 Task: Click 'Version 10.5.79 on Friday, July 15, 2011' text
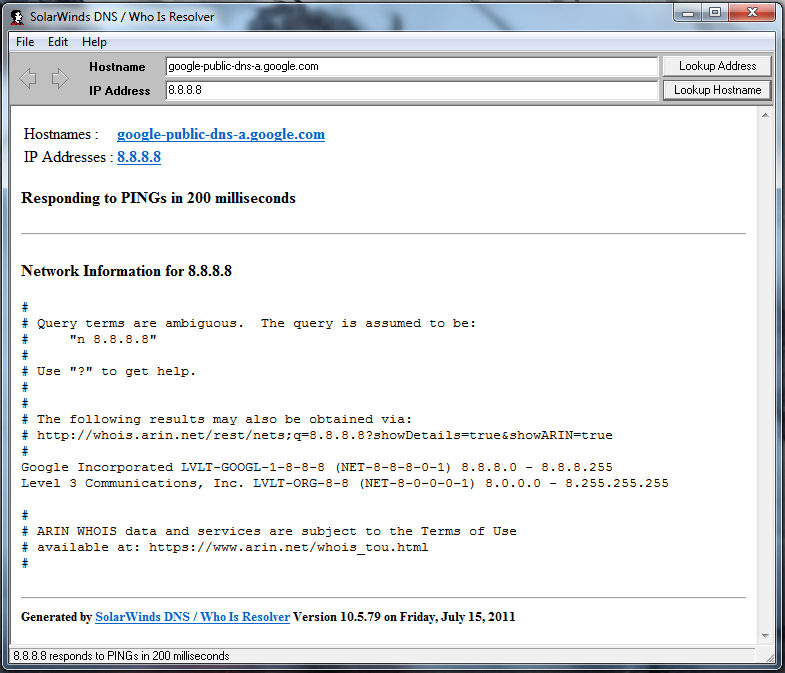click(x=404, y=617)
